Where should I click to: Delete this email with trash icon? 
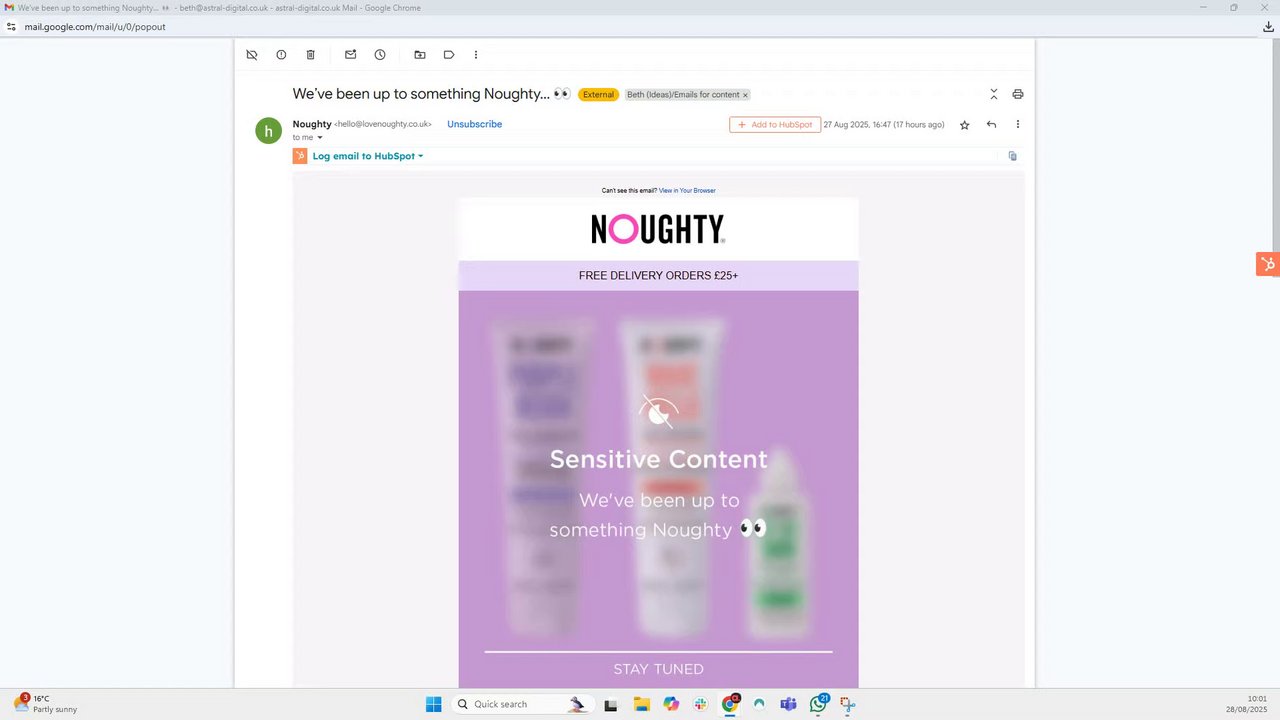coord(310,55)
